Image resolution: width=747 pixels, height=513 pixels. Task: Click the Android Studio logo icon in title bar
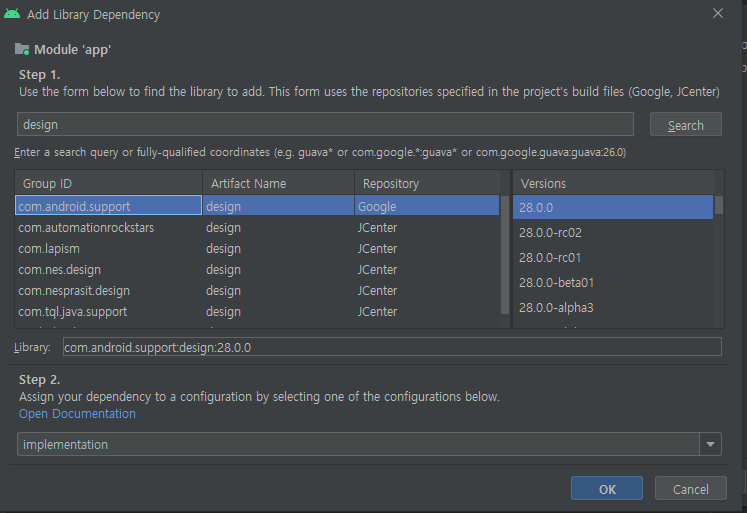tap(12, 14)
